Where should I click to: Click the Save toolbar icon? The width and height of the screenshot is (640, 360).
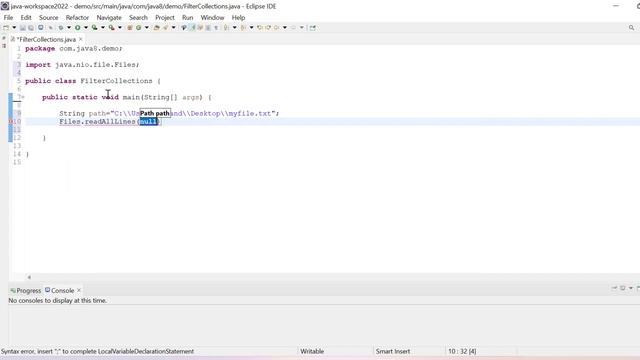[x=22, y=28]
